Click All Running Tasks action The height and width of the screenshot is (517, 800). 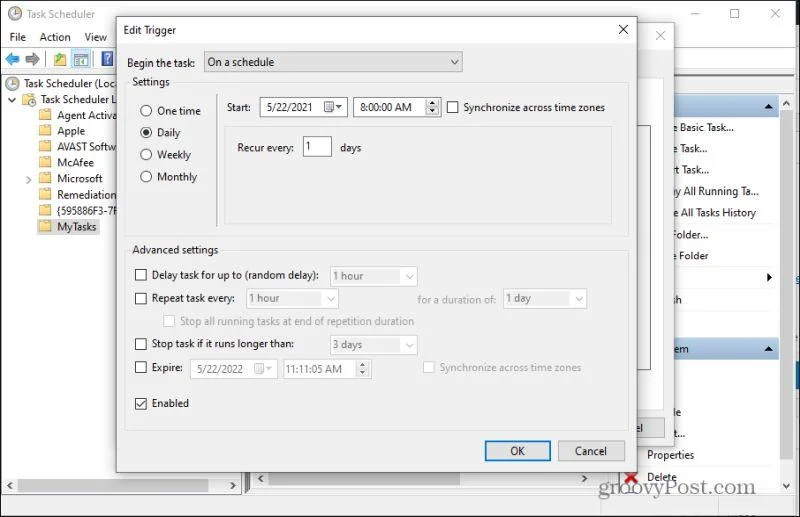(x=716, y=191)
